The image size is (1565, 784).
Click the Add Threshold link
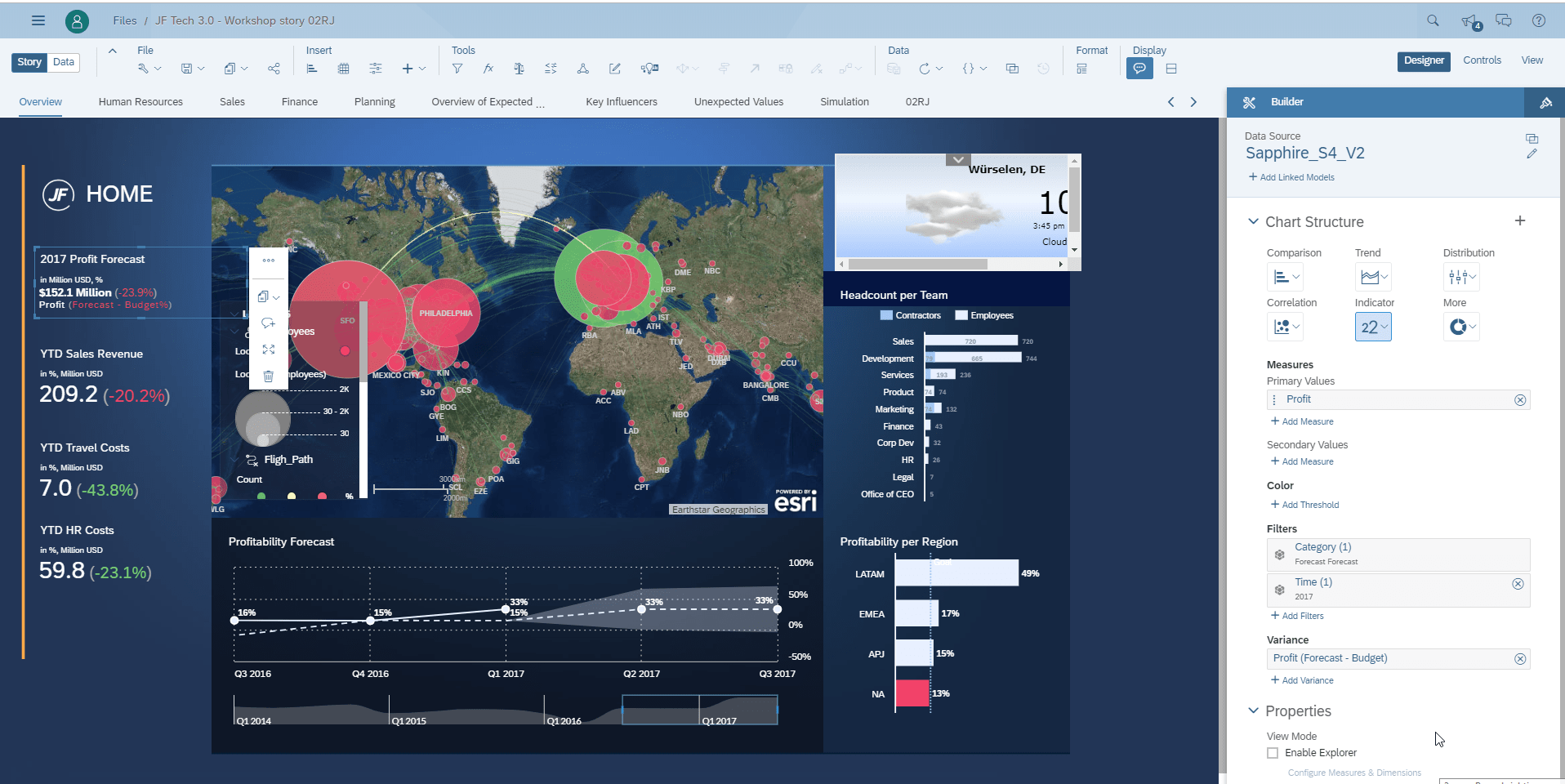tap(1305, 505)
